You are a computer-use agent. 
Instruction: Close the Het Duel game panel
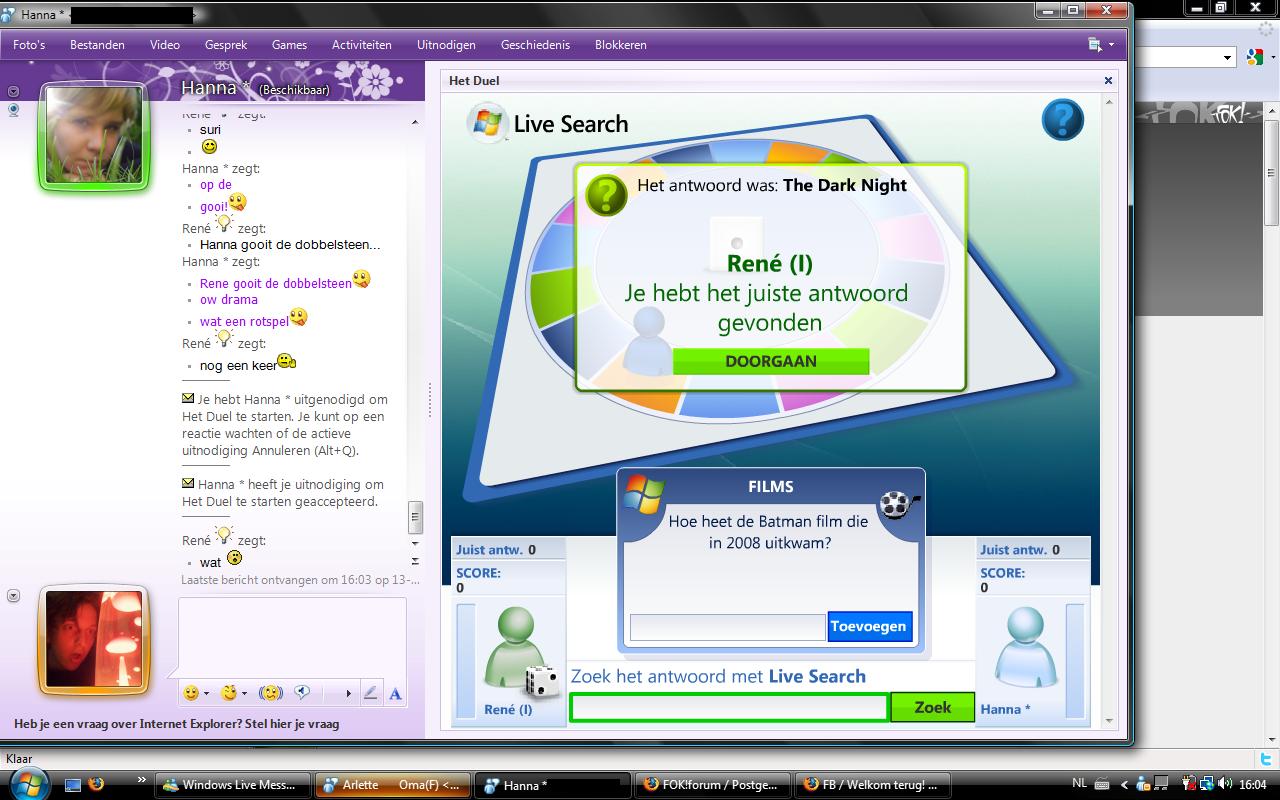1108,80
